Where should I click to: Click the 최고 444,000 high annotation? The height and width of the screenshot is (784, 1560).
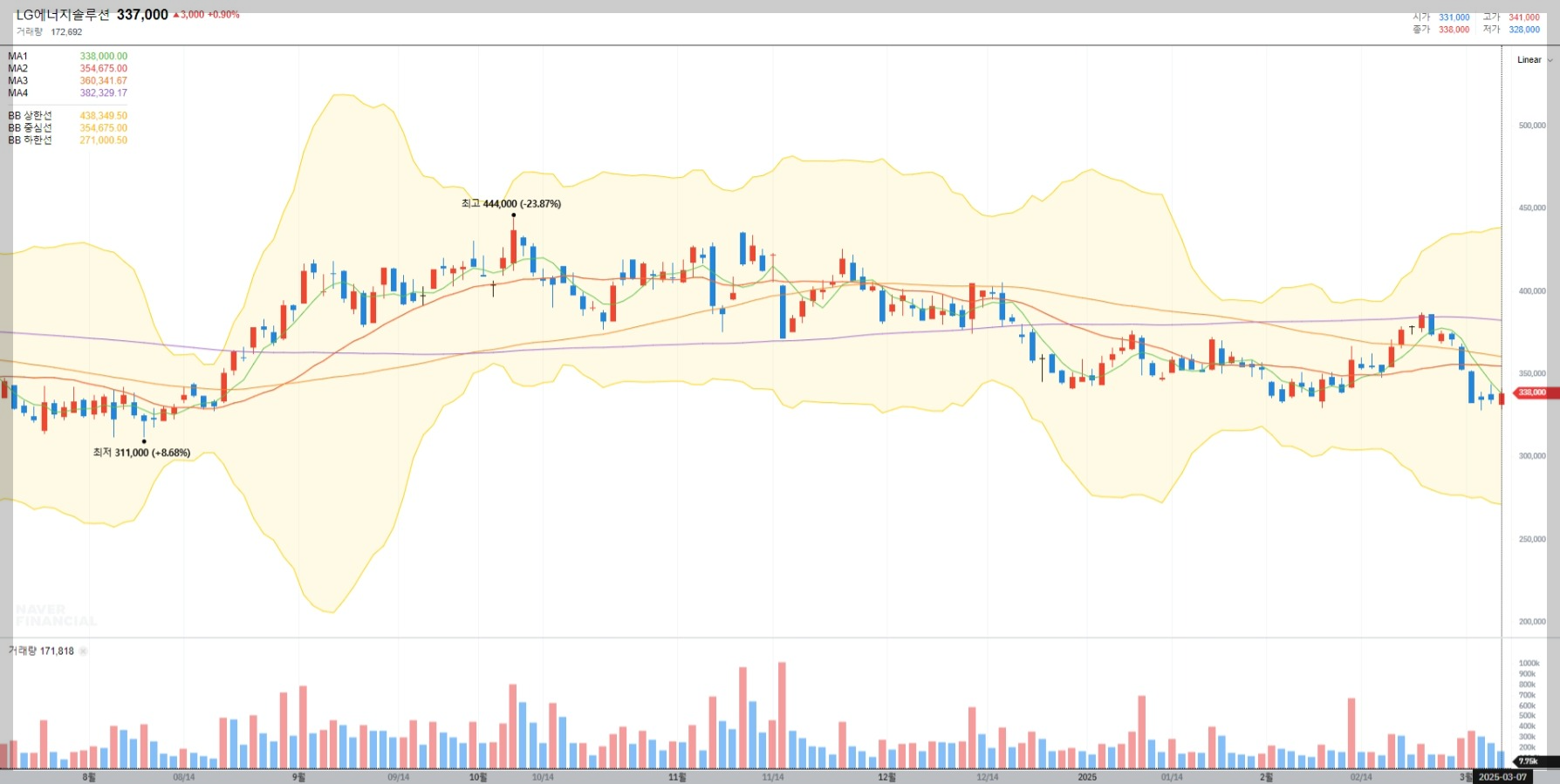pyautogui.click(x=511, y=204)
